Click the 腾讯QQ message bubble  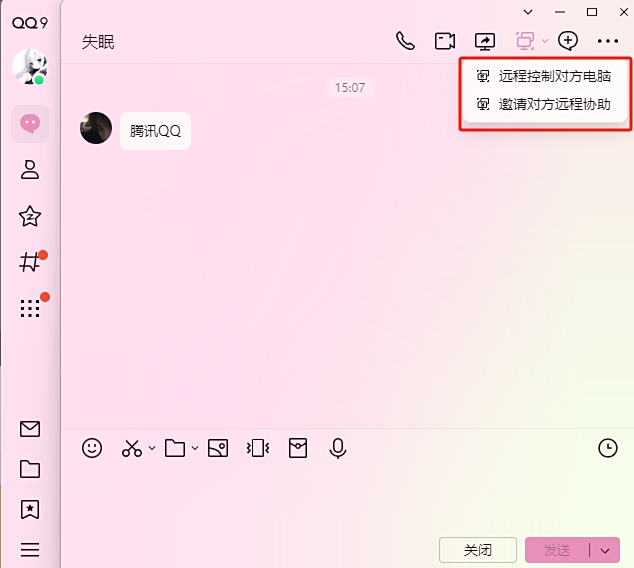(155, 131)
